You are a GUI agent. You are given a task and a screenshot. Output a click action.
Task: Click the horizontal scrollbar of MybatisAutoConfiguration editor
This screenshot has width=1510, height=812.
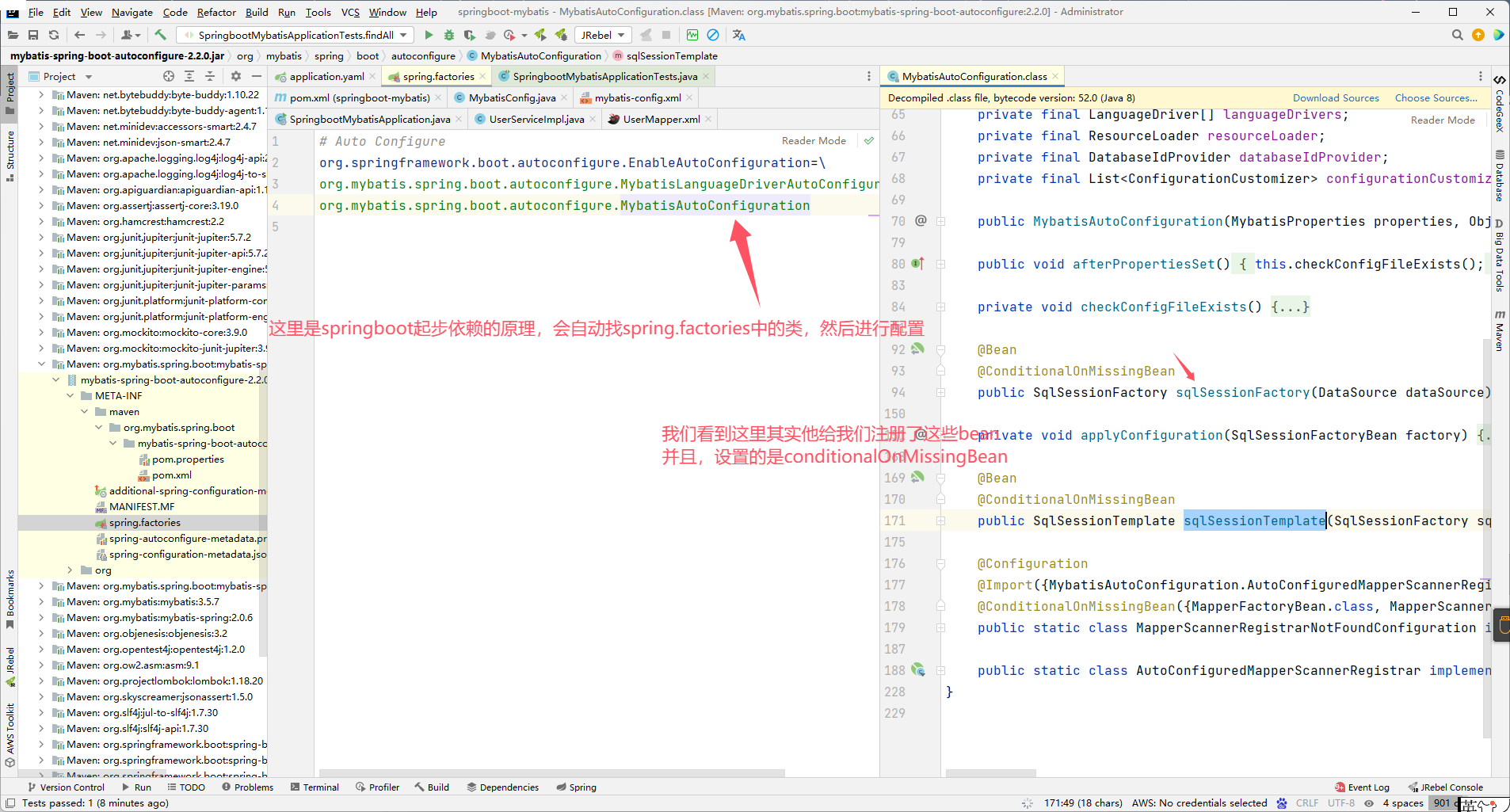click(990, 772)
